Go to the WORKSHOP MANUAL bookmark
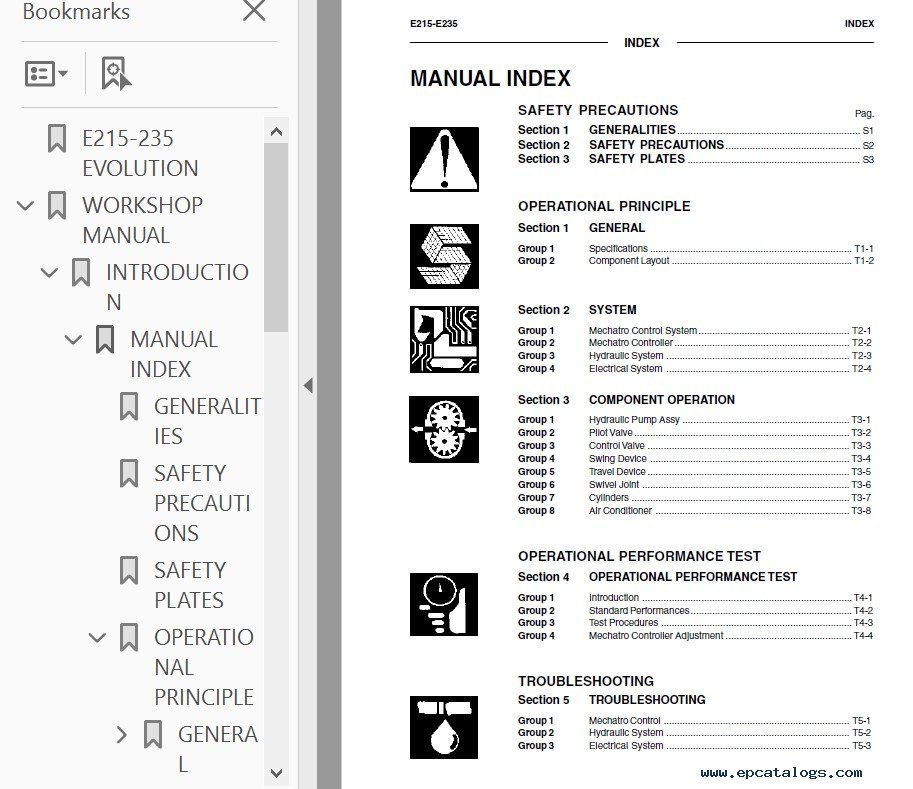This screenshot has height=789, width=913. coord(143,220)
